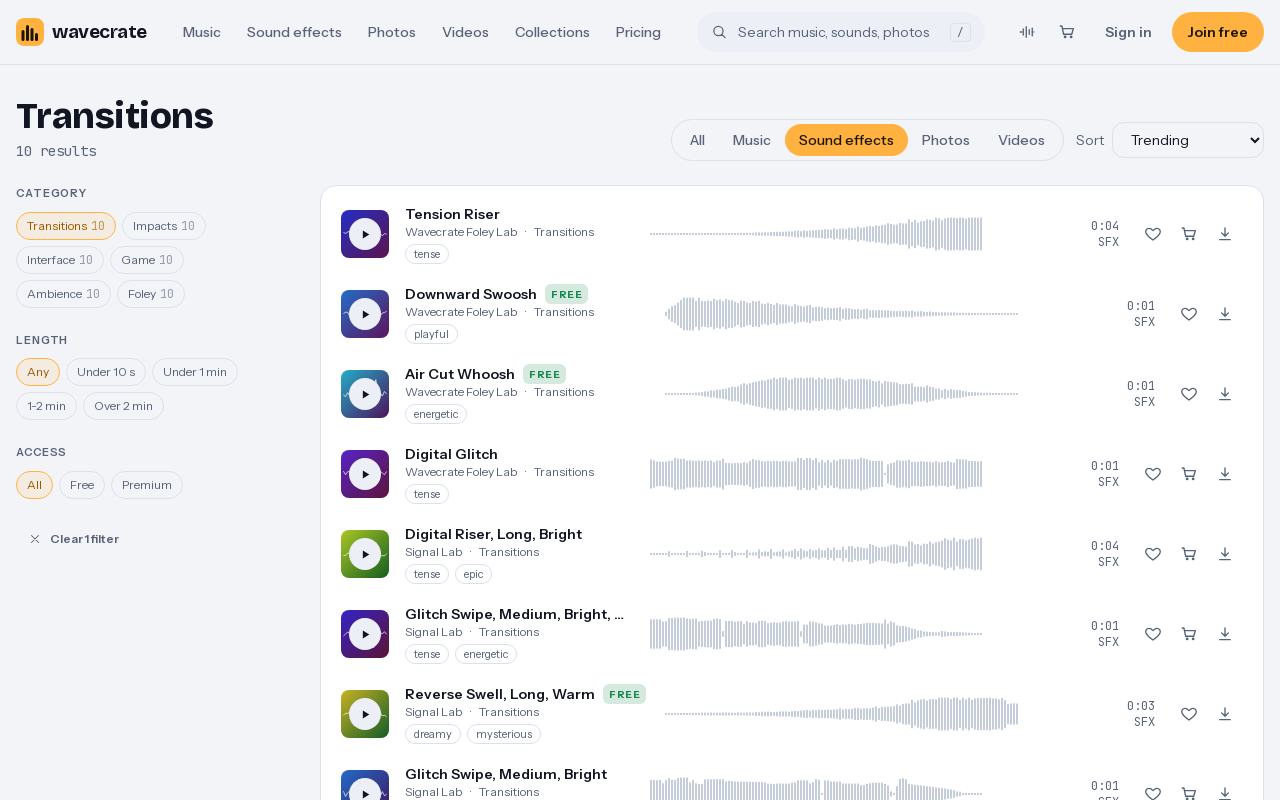The image size is (1280, 800).
Task: Like the Downward Swoosh sound
Action: tap(1189, 314)
